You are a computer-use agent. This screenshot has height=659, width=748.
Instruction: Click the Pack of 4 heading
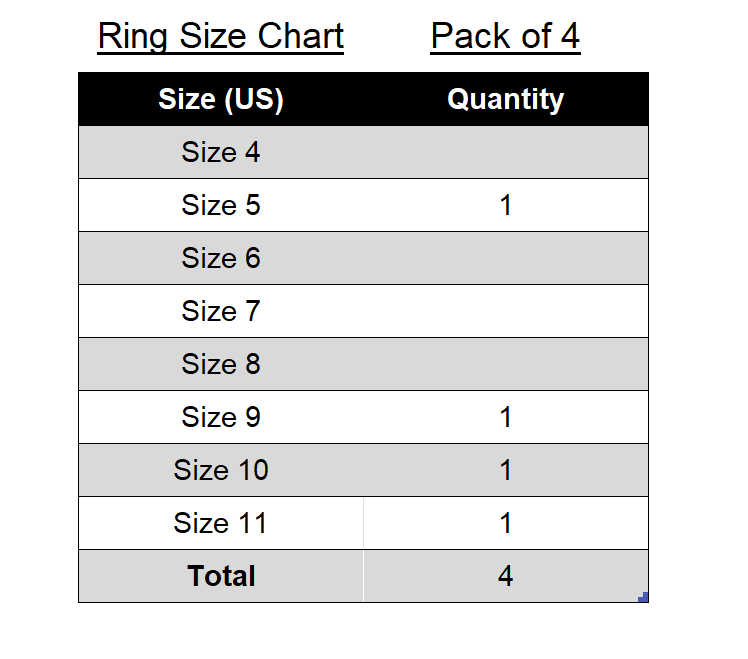tap(505, 37)
